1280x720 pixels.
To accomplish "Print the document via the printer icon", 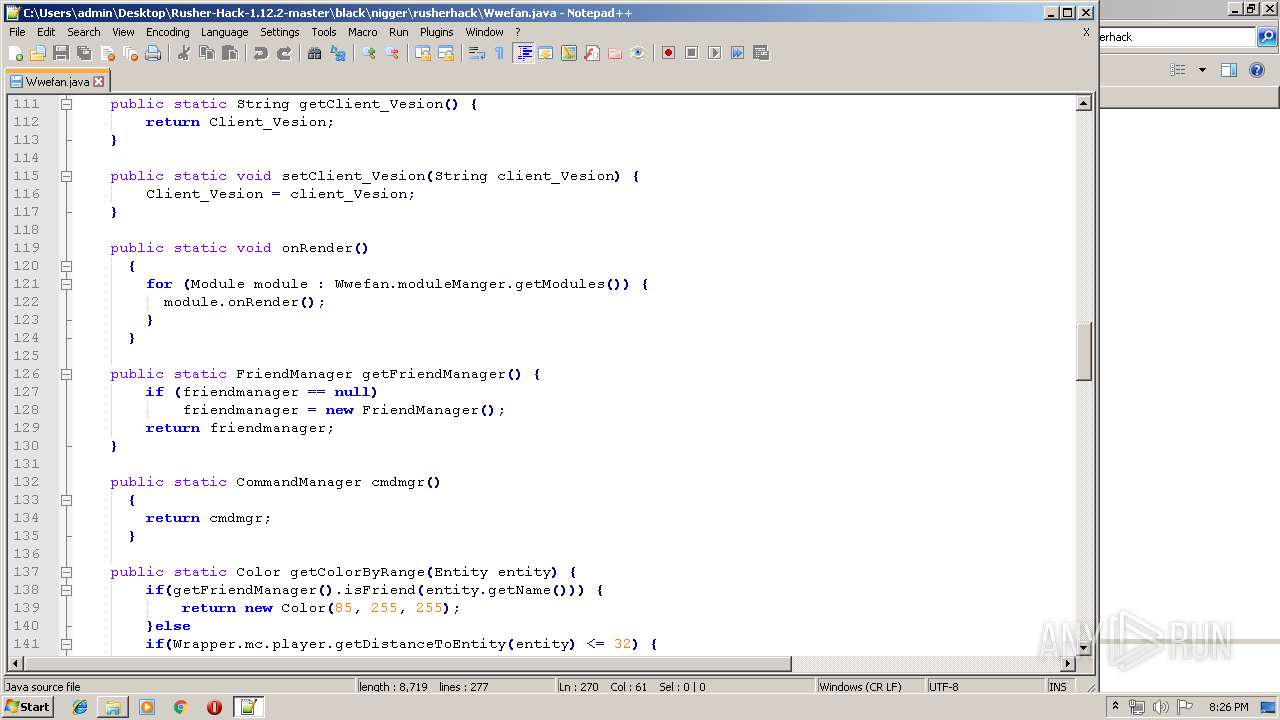I will coord(153,53).
